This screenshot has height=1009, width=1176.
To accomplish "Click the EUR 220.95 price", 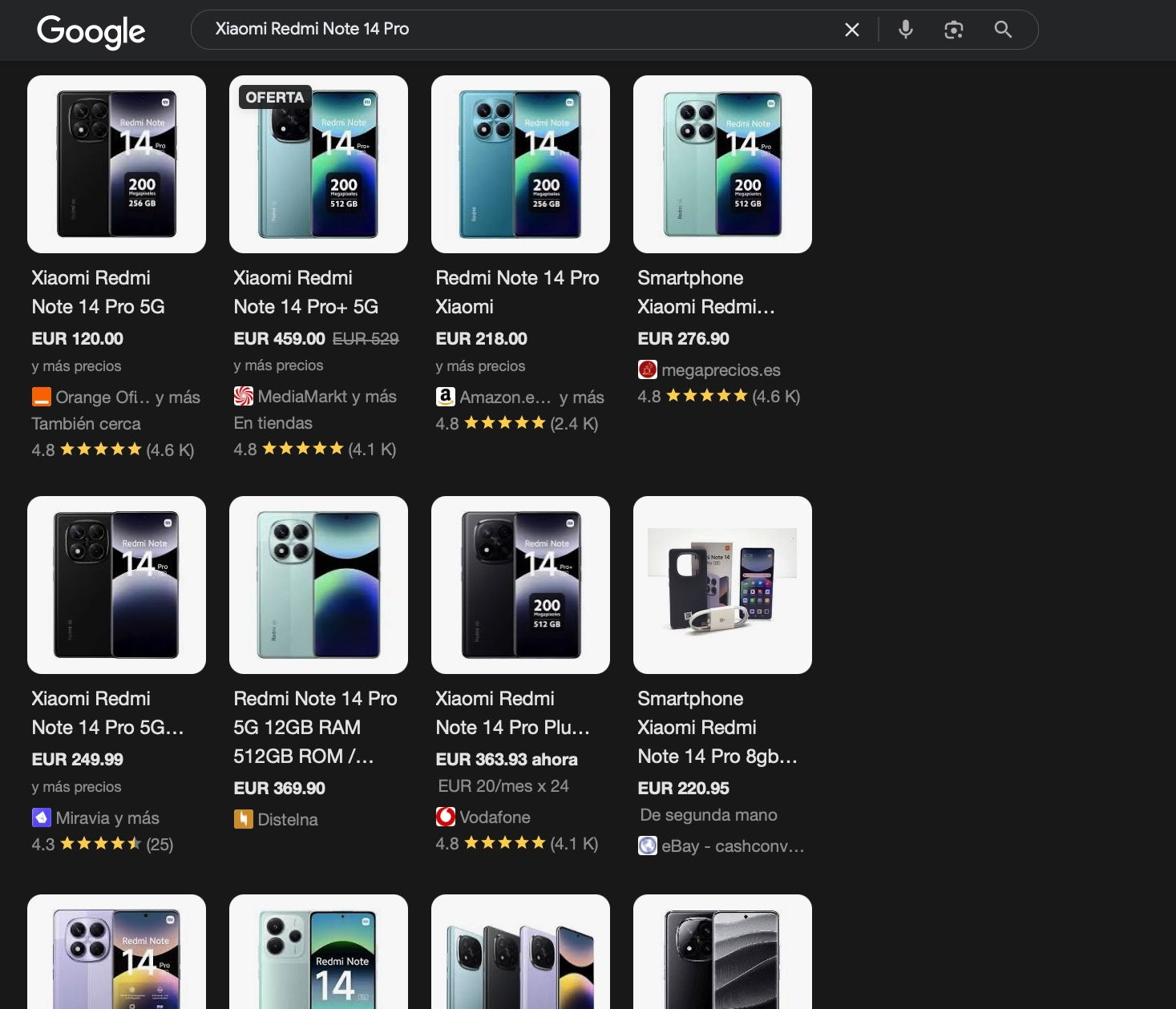I will (684, 789).
